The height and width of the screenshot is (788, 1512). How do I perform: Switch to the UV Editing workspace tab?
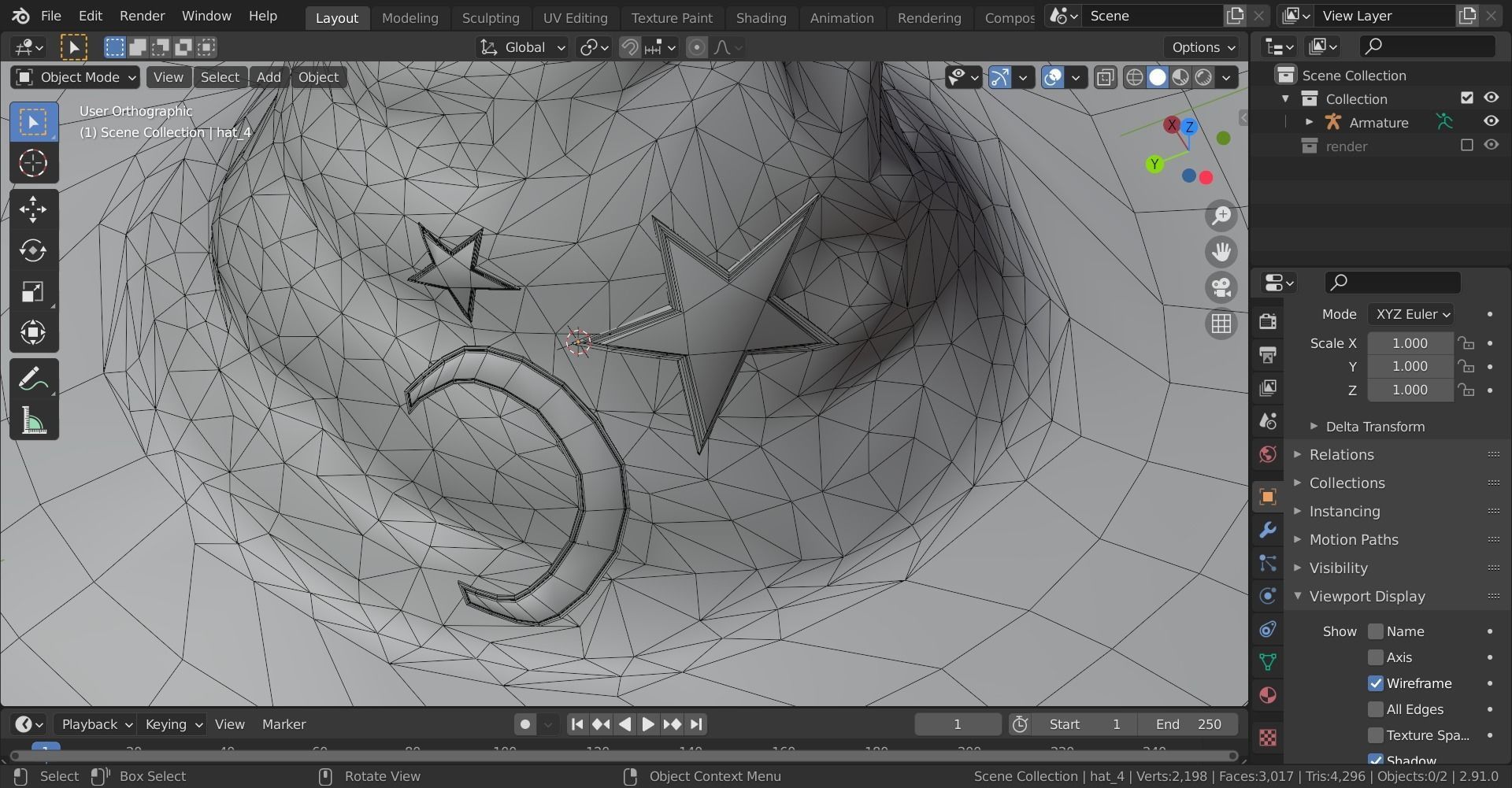coord(576,17)
